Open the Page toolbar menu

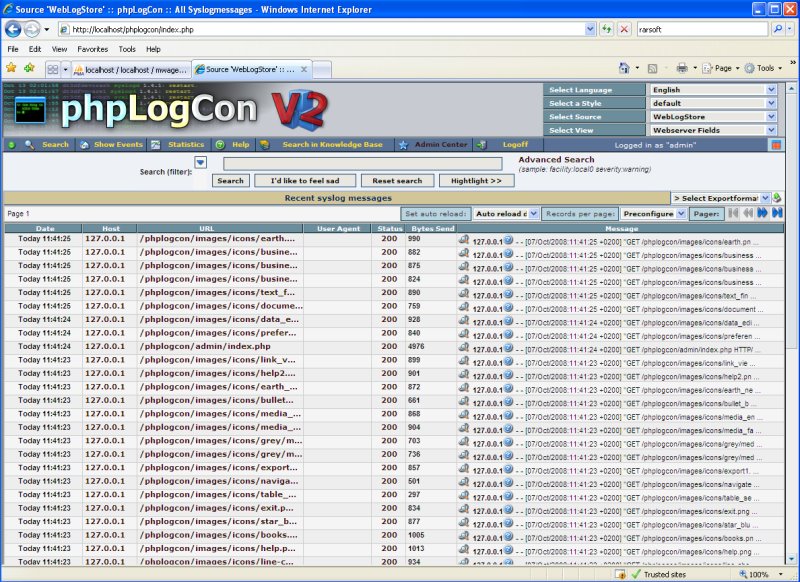click(720, 68)
